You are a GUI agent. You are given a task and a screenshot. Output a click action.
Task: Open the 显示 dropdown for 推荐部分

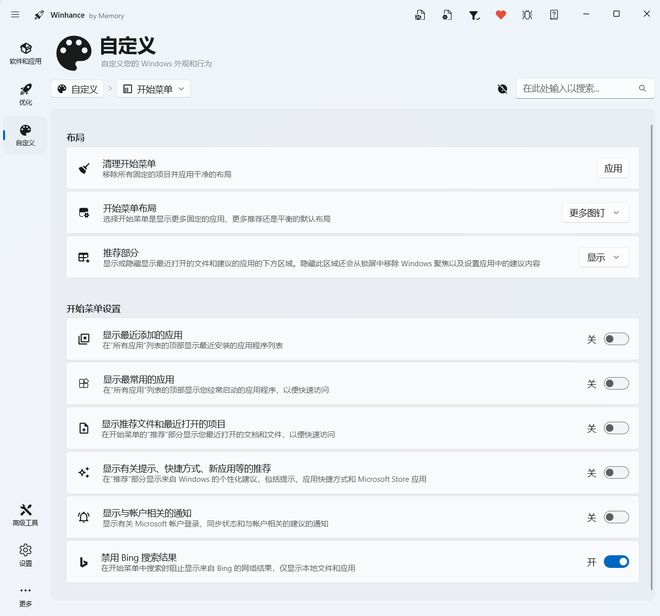click(x=604, y=257)
